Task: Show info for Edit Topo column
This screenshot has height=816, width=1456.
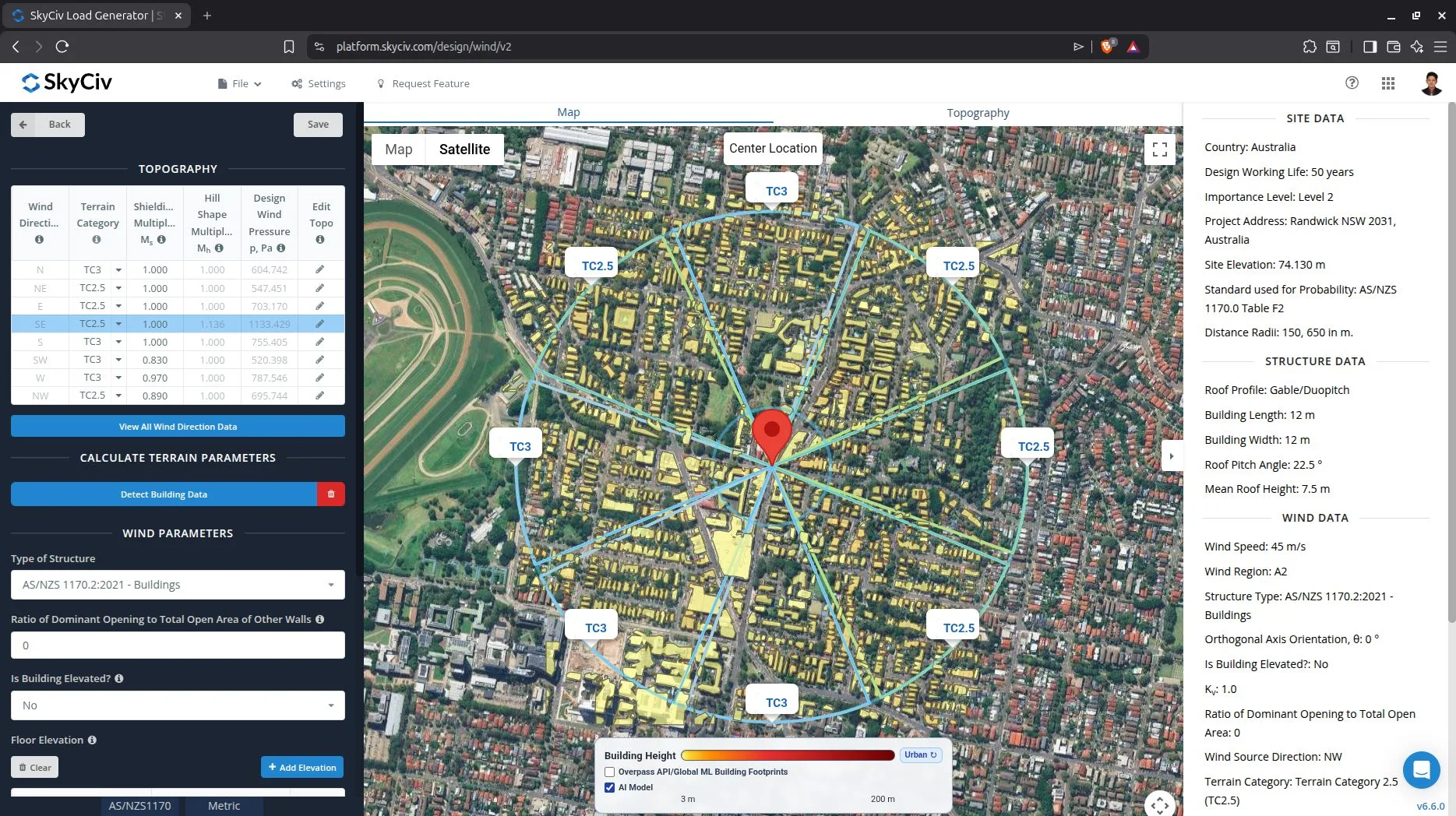Action: pyautogui.click(x=320, y=240)
